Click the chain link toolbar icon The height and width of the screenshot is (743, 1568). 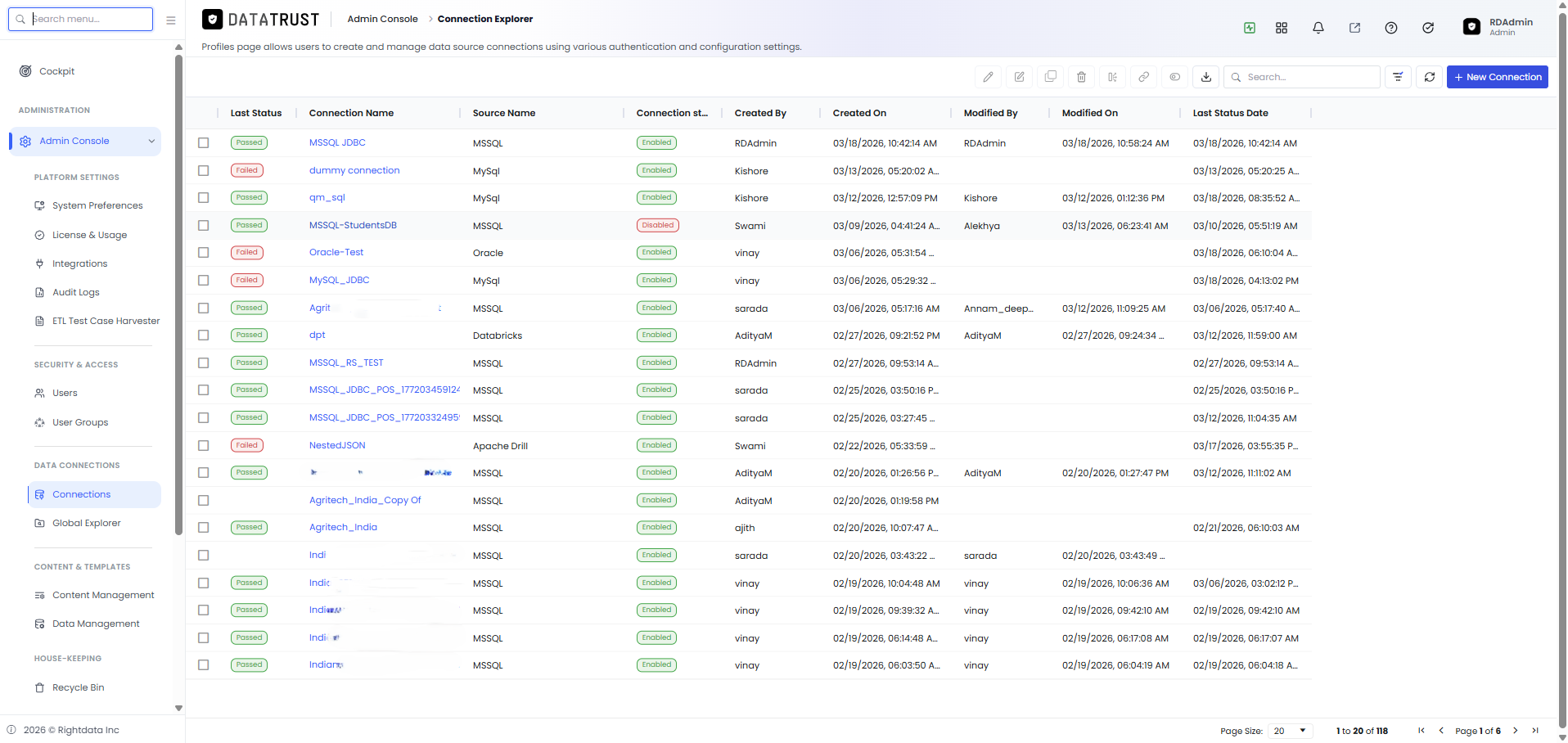click(1143, 77)
